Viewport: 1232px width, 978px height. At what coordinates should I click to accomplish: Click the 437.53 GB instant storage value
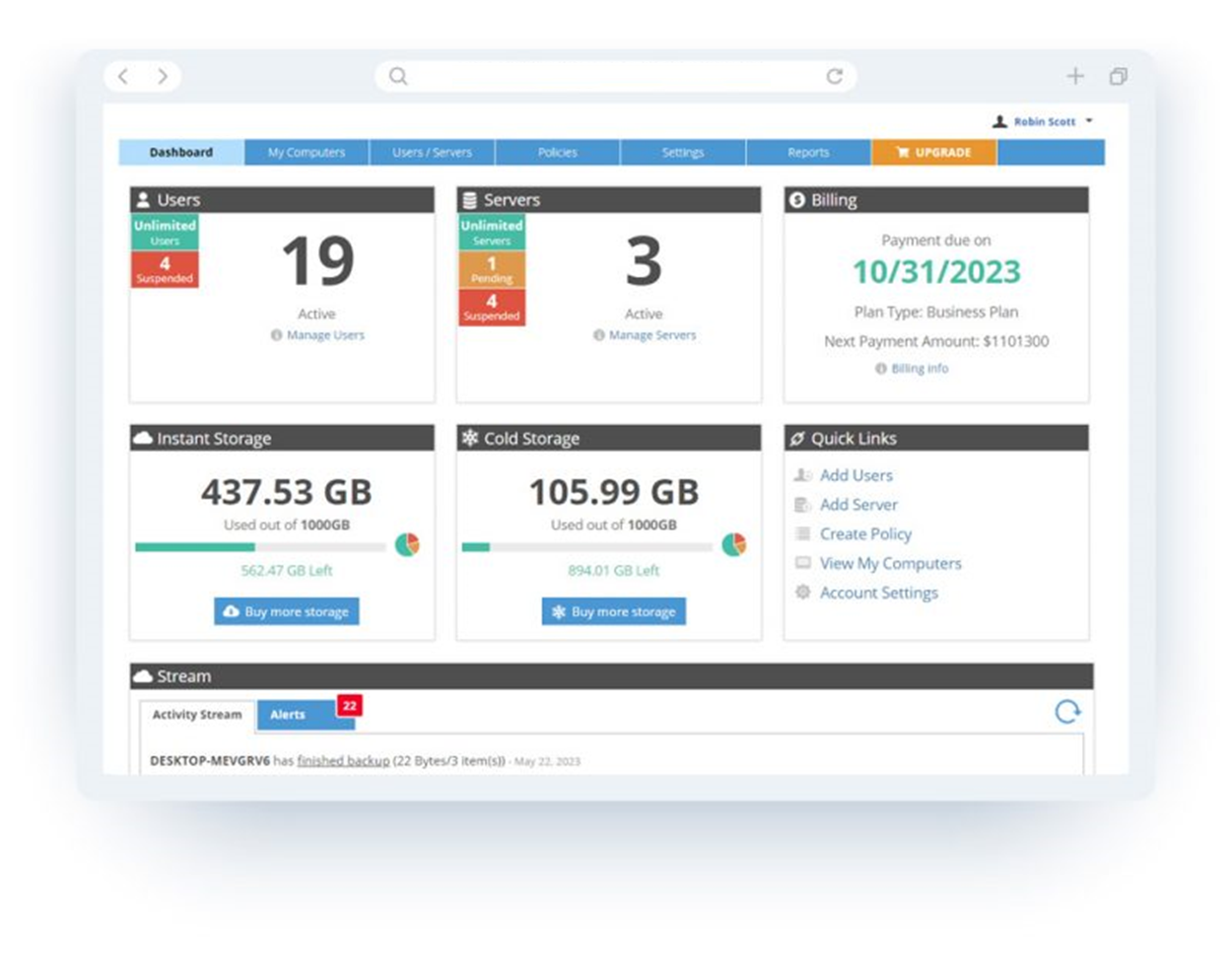click(x=287, y=492)
